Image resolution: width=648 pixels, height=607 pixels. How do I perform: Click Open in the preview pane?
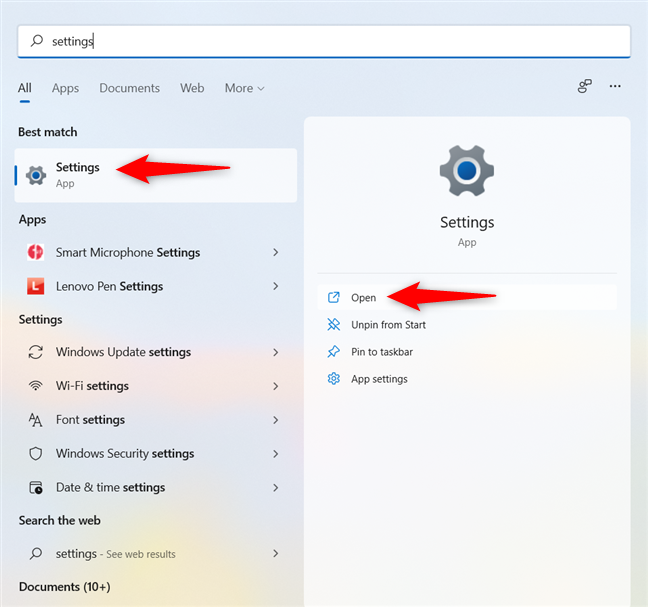(x=467, y=298)
